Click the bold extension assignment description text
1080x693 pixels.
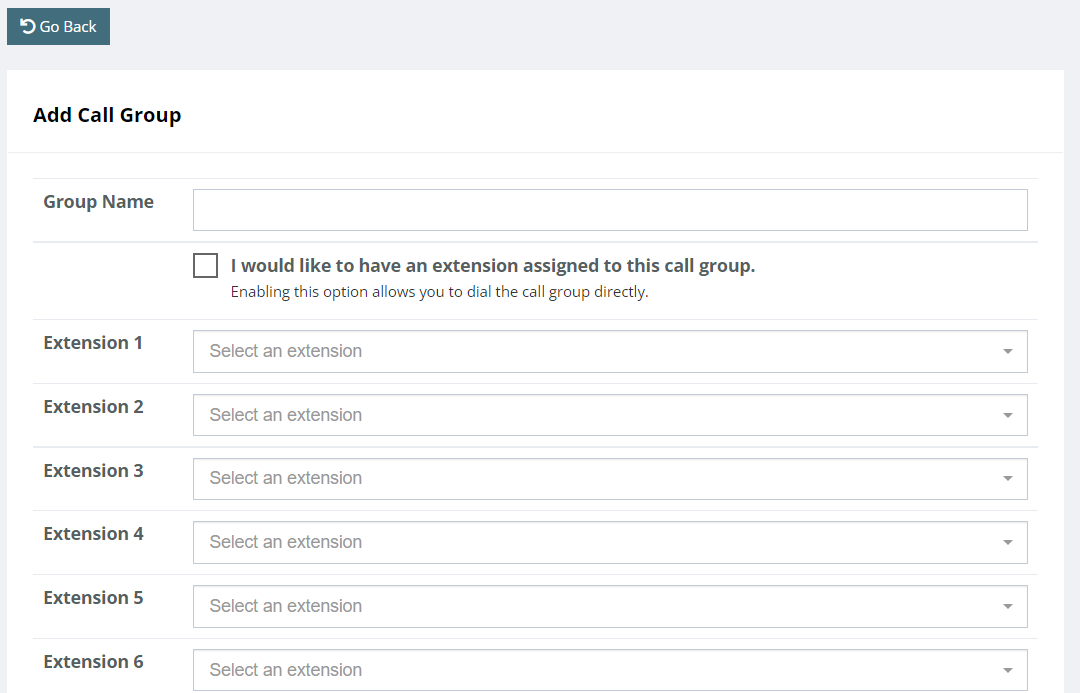492,265
